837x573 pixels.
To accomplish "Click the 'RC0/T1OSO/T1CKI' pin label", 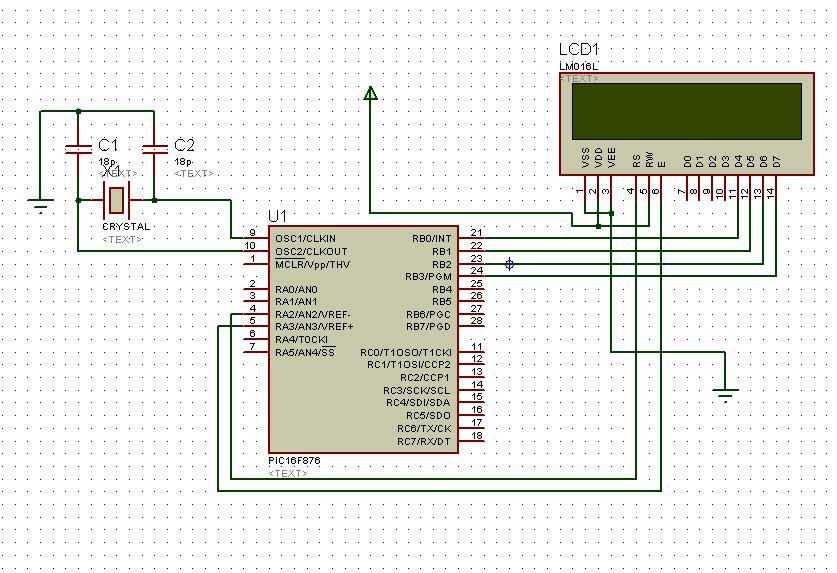I will coord(406,352).
